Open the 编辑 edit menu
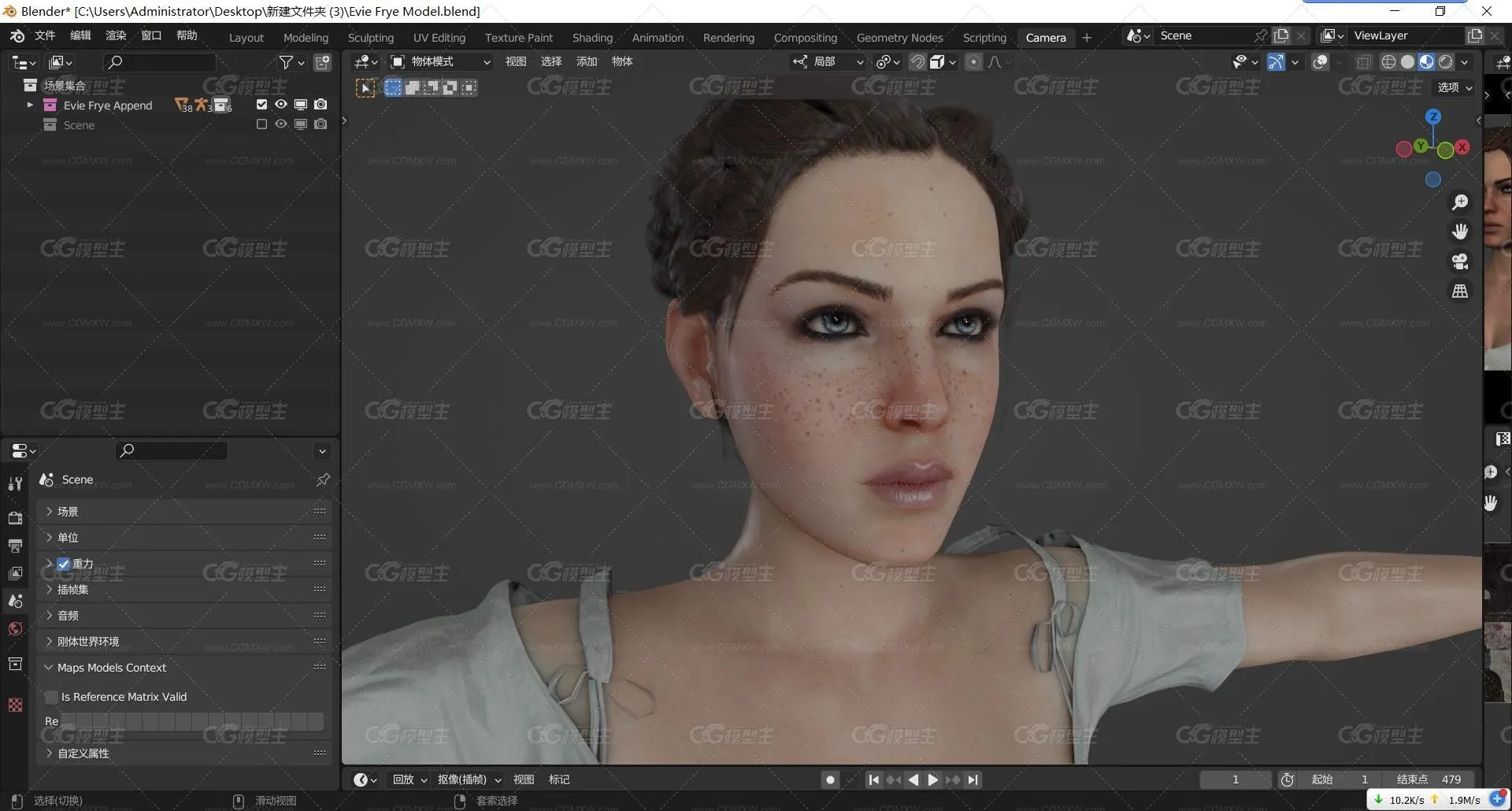This screenshot has height=811, width=1512. [x=80, y=36]
